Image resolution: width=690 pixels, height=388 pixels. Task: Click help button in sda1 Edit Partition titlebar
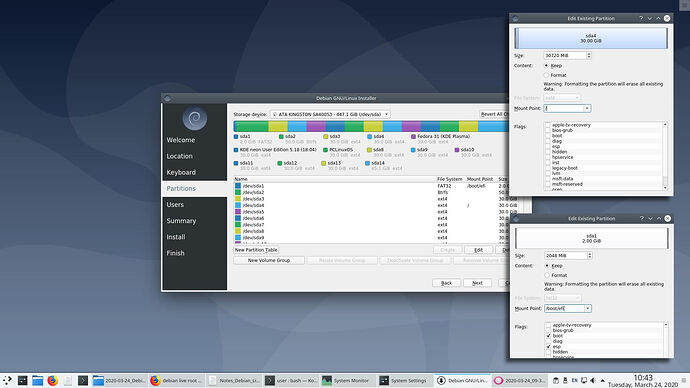[642, 218]
